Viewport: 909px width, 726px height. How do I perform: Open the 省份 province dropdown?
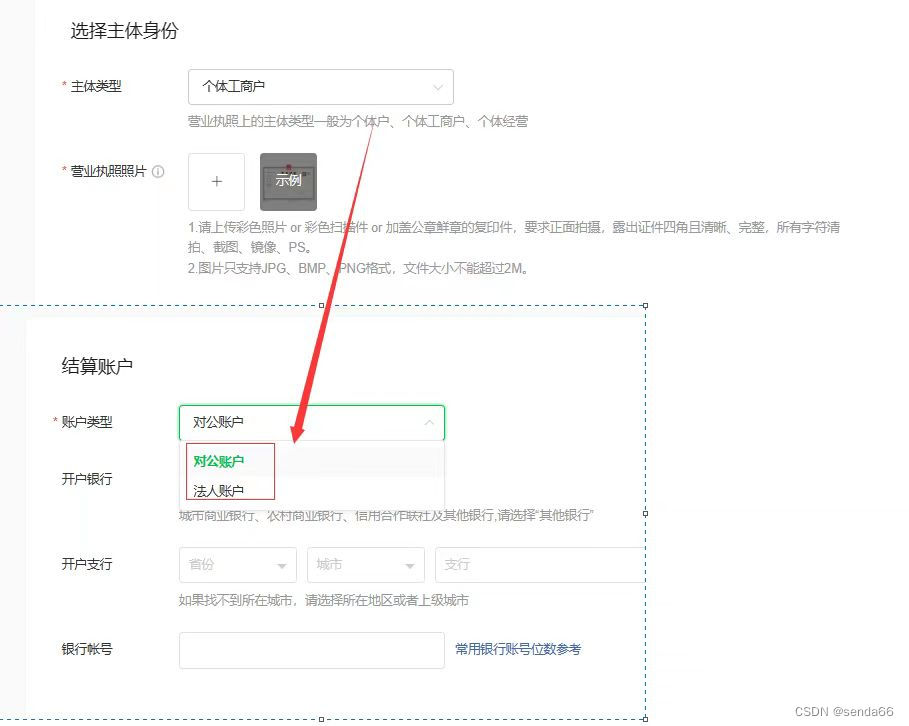tap(237, 565)
